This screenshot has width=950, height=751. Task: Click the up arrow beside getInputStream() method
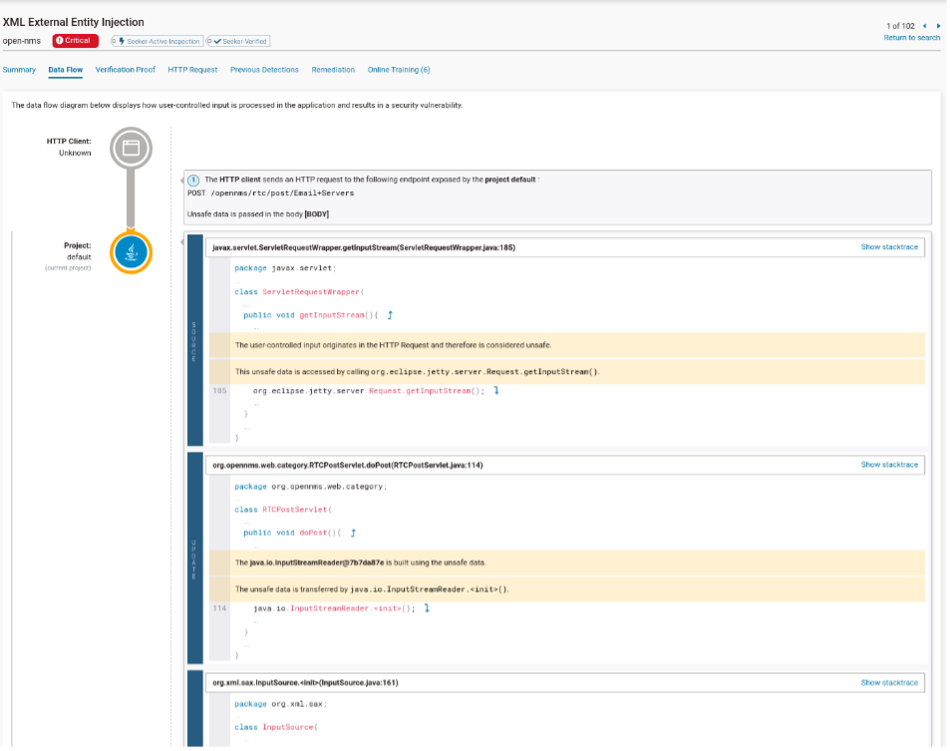pos(390,315)
